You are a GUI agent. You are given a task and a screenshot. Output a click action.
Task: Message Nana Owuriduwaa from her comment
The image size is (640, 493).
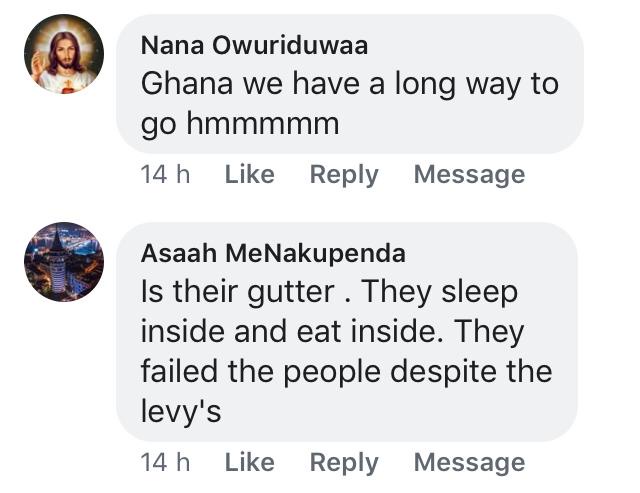point(469,175)
